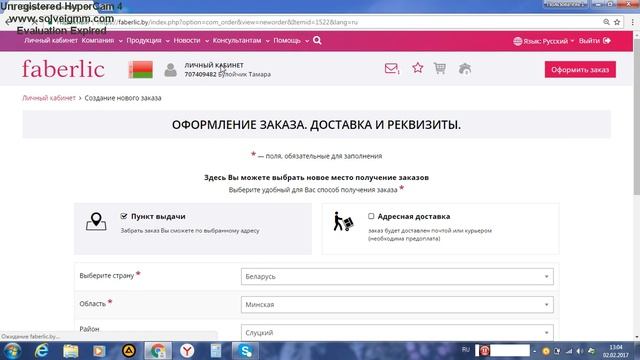Image resolution: width=640 pixels, height=360 pixels.
Task: Expand the Помощь menu
Action: (x=291, y=40)
